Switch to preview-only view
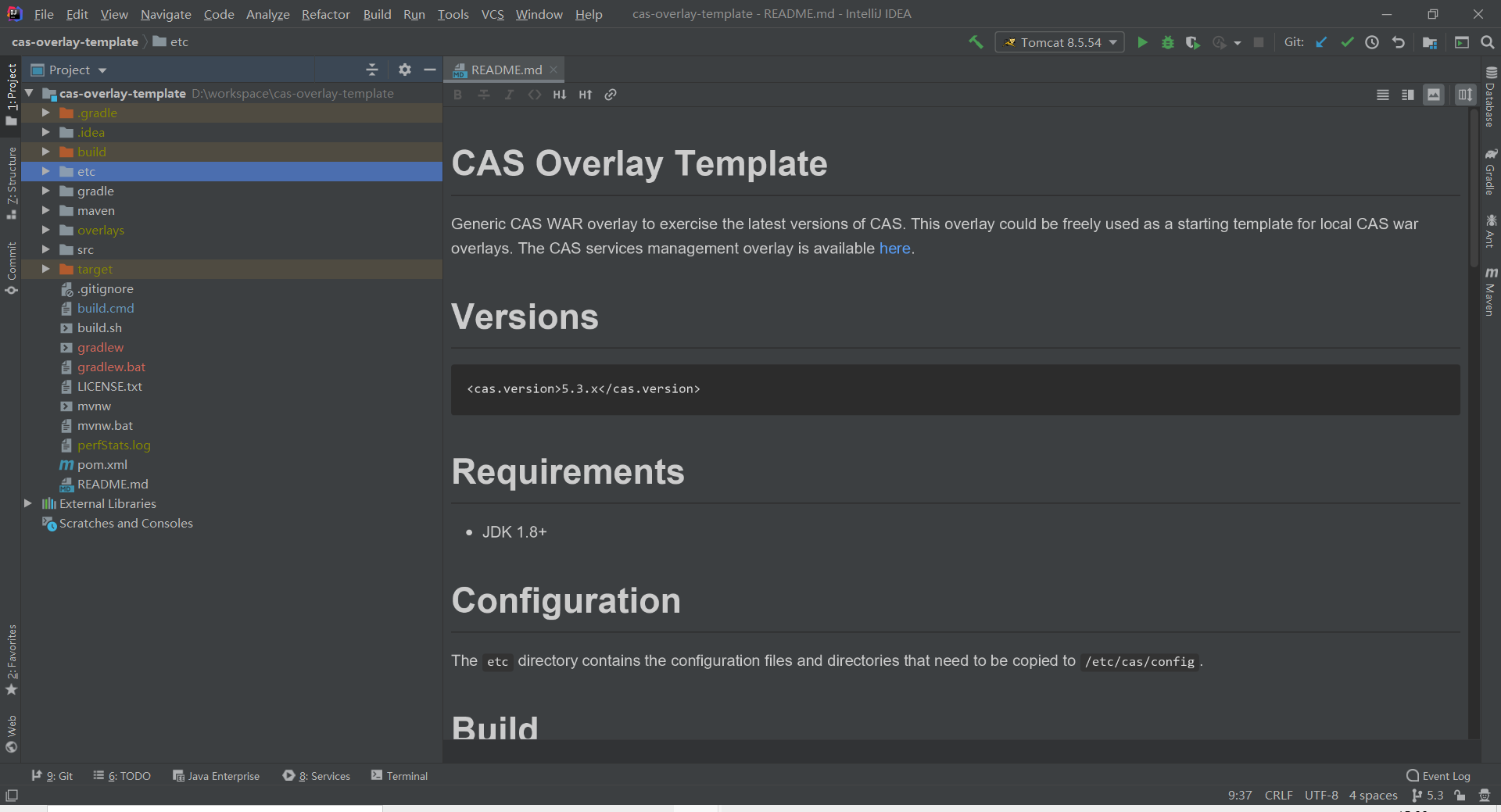The width and height of the screenshot is (1501, 812). pyautogui.click(x=1434, y=95)
